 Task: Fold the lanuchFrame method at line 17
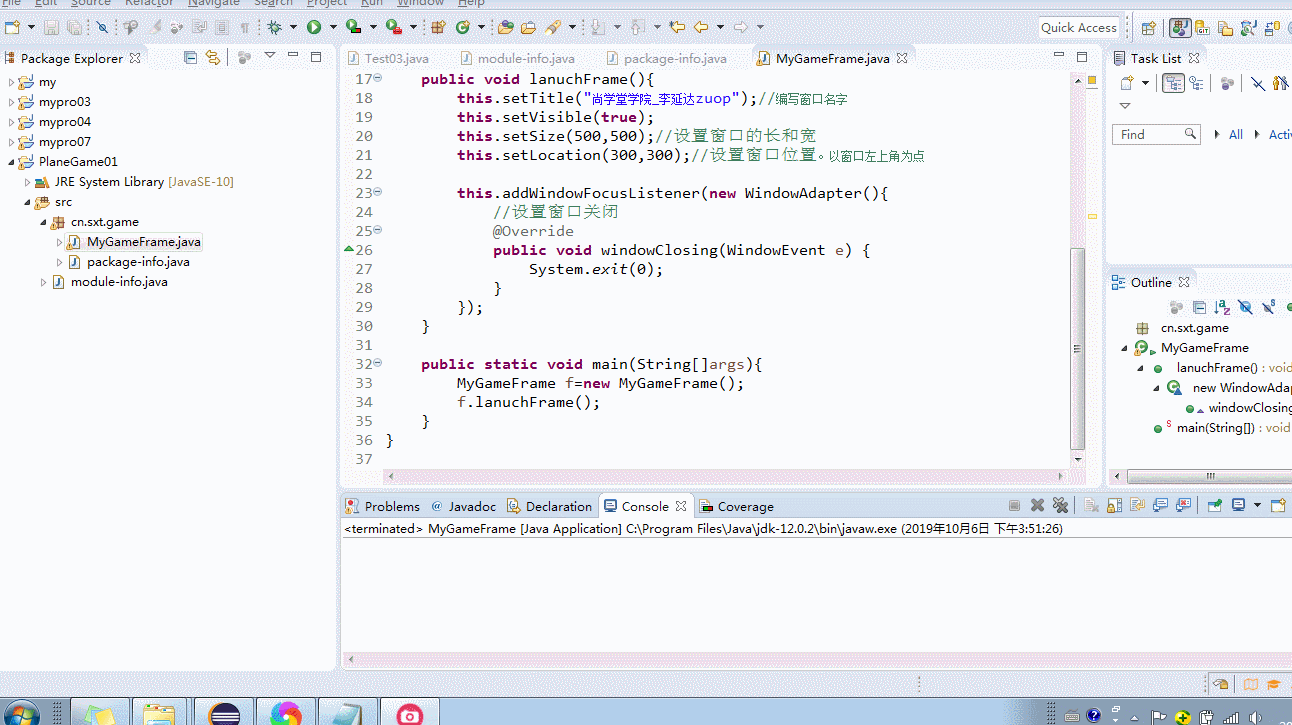coord(378,78)
